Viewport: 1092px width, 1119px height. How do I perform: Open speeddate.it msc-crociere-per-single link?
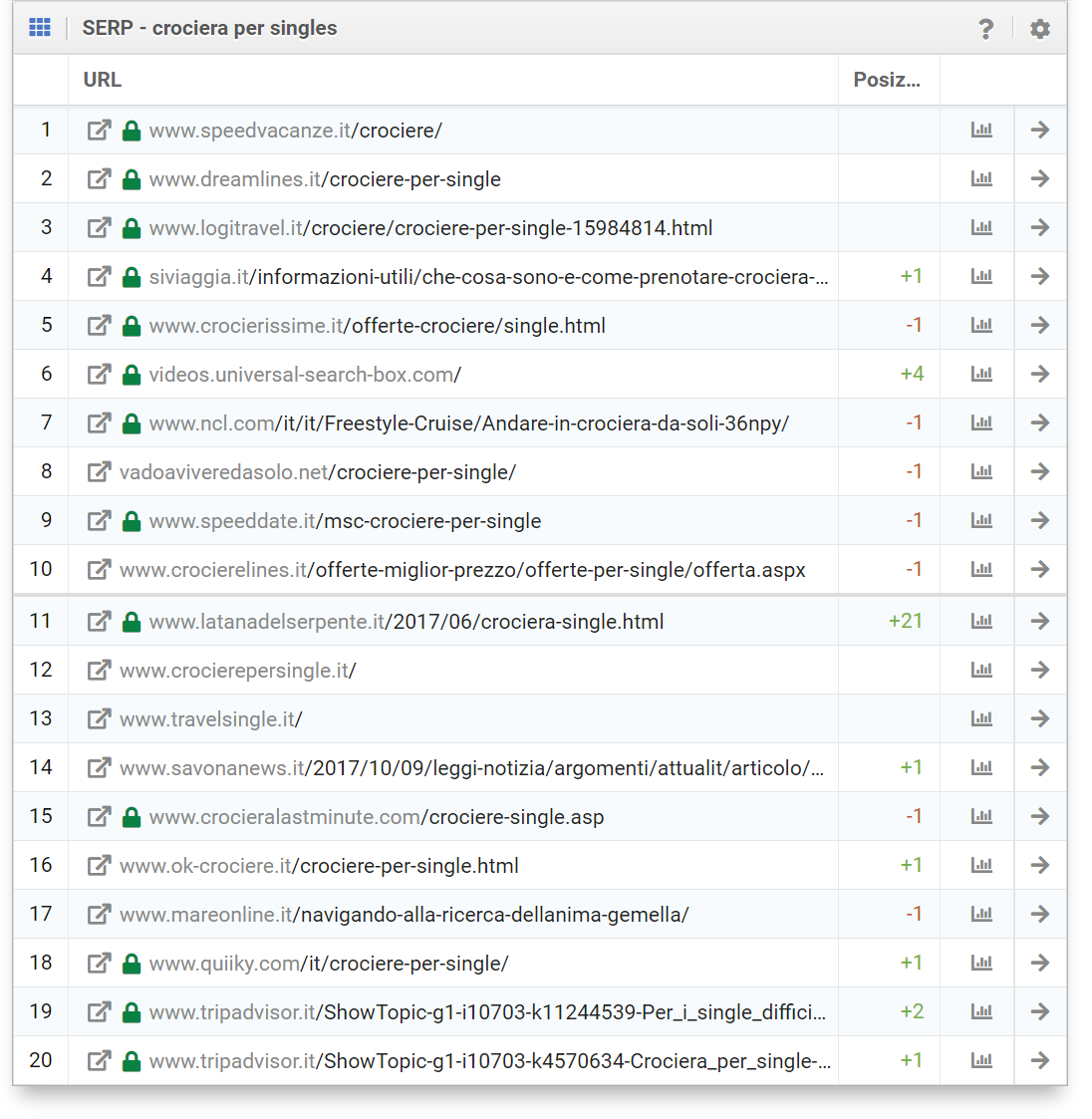coord(345,521)
